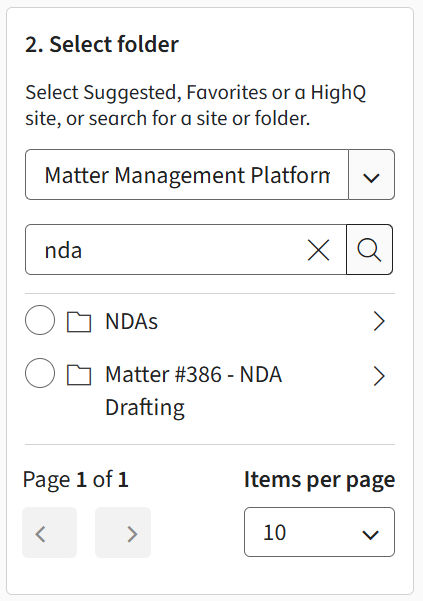
Task: Click the chevron in the Items per page box
Action: [x=371, y=534]
